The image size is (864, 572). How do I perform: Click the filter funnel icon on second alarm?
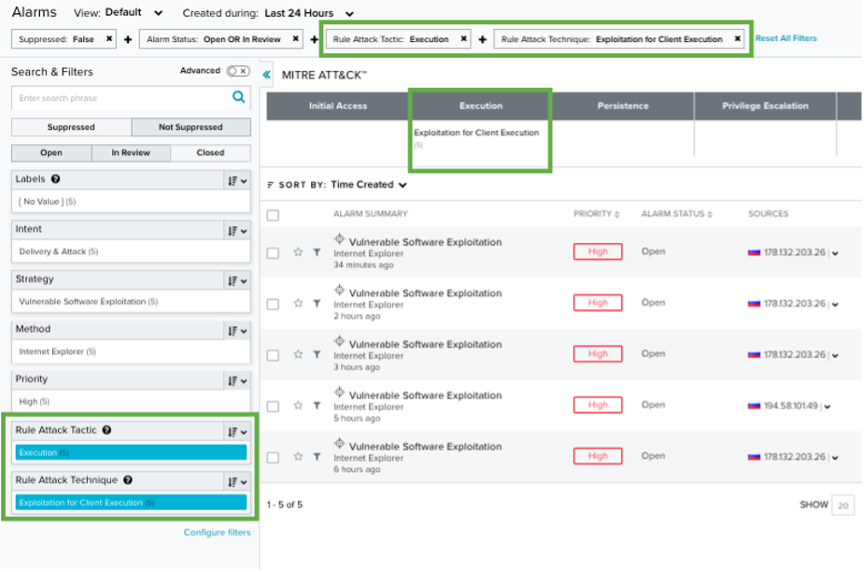[x=316, y=304]
